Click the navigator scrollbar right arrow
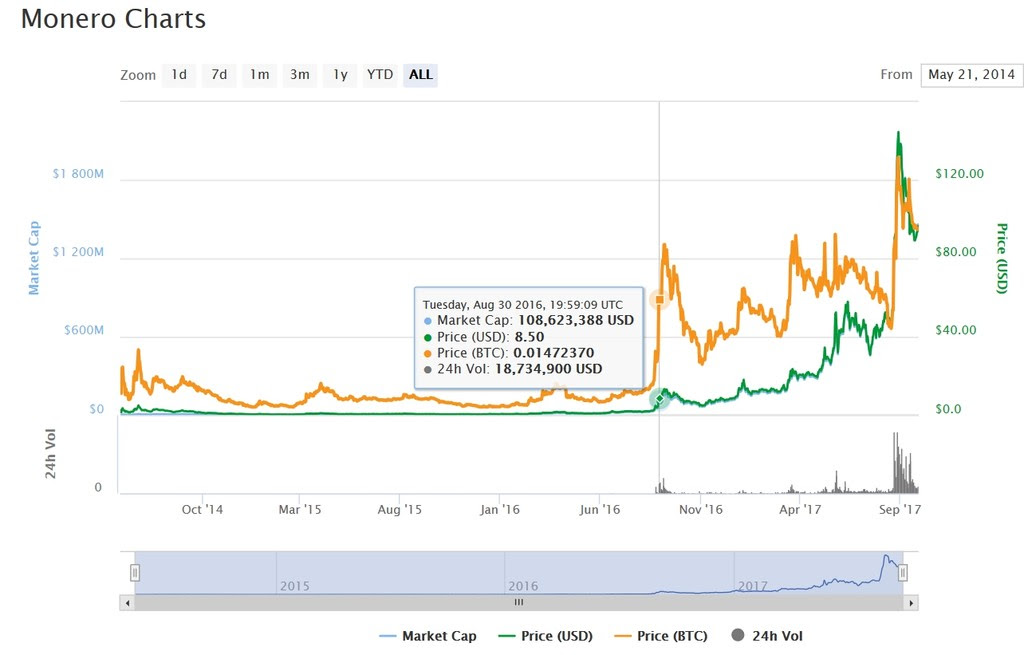Image resolution: width=1024 pixels, height=655 pixels. coord(911,603)
